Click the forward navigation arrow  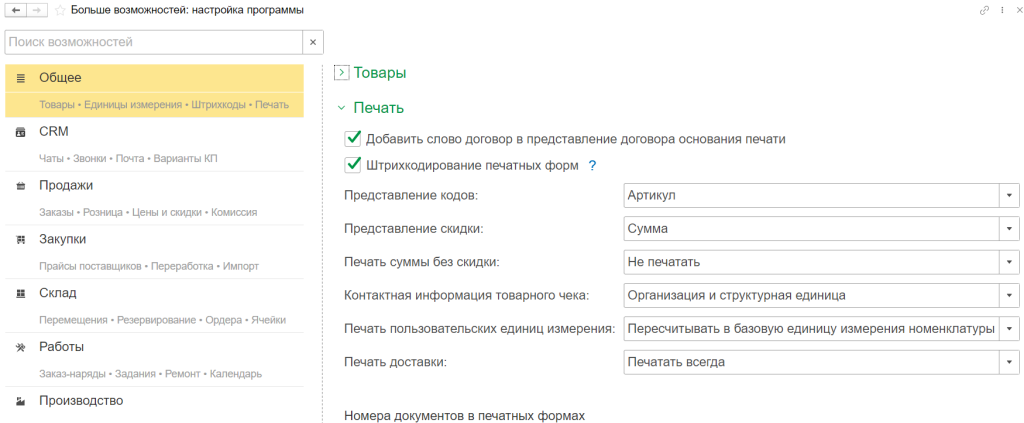[x=37, y=10]
